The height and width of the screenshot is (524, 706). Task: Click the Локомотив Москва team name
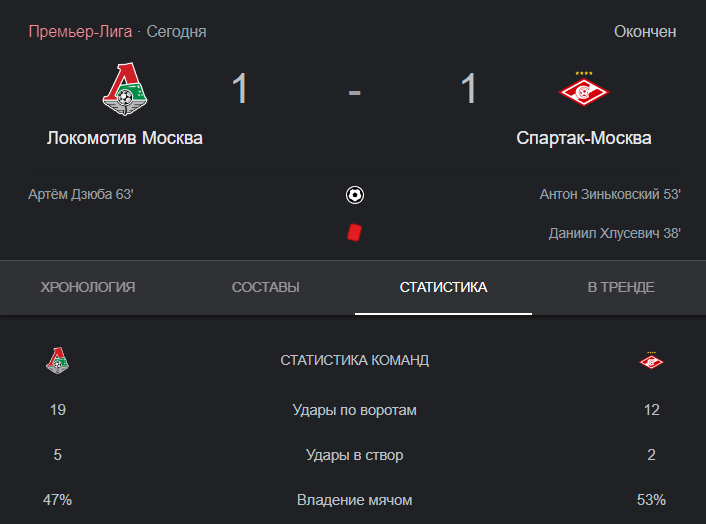125,138
